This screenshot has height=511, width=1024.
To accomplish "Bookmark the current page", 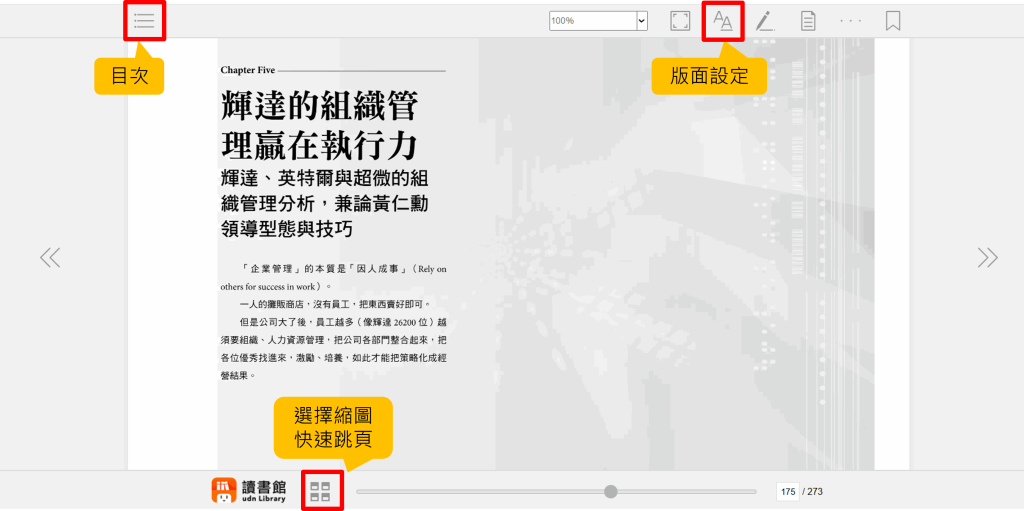I will 893,21.
